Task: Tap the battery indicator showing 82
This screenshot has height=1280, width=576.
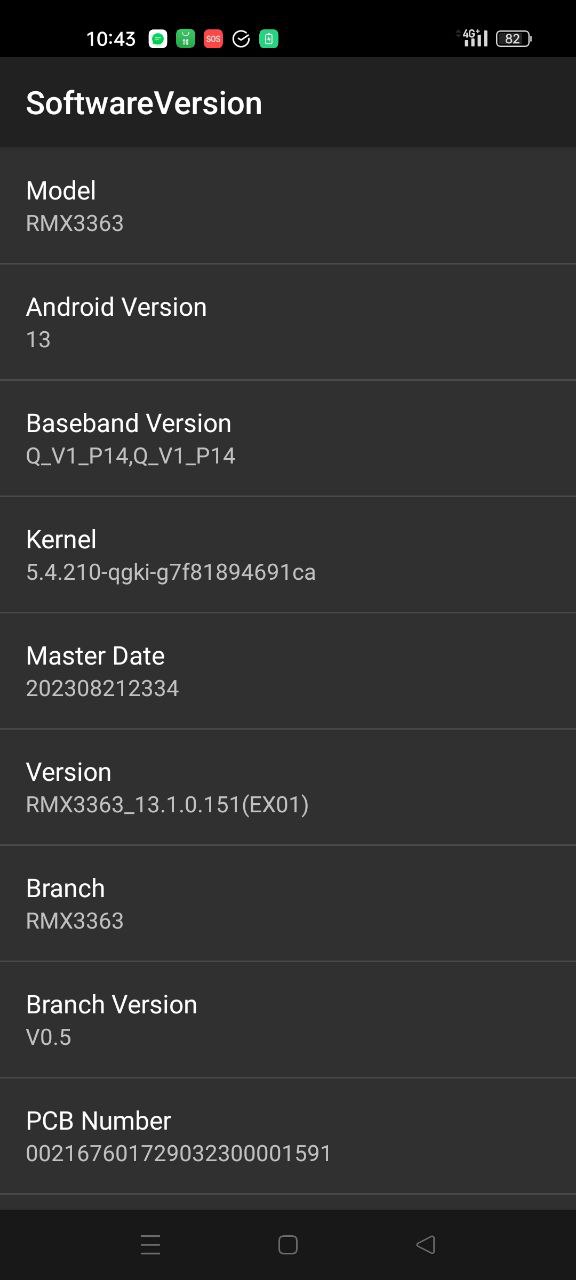Action: click(513, 39)
